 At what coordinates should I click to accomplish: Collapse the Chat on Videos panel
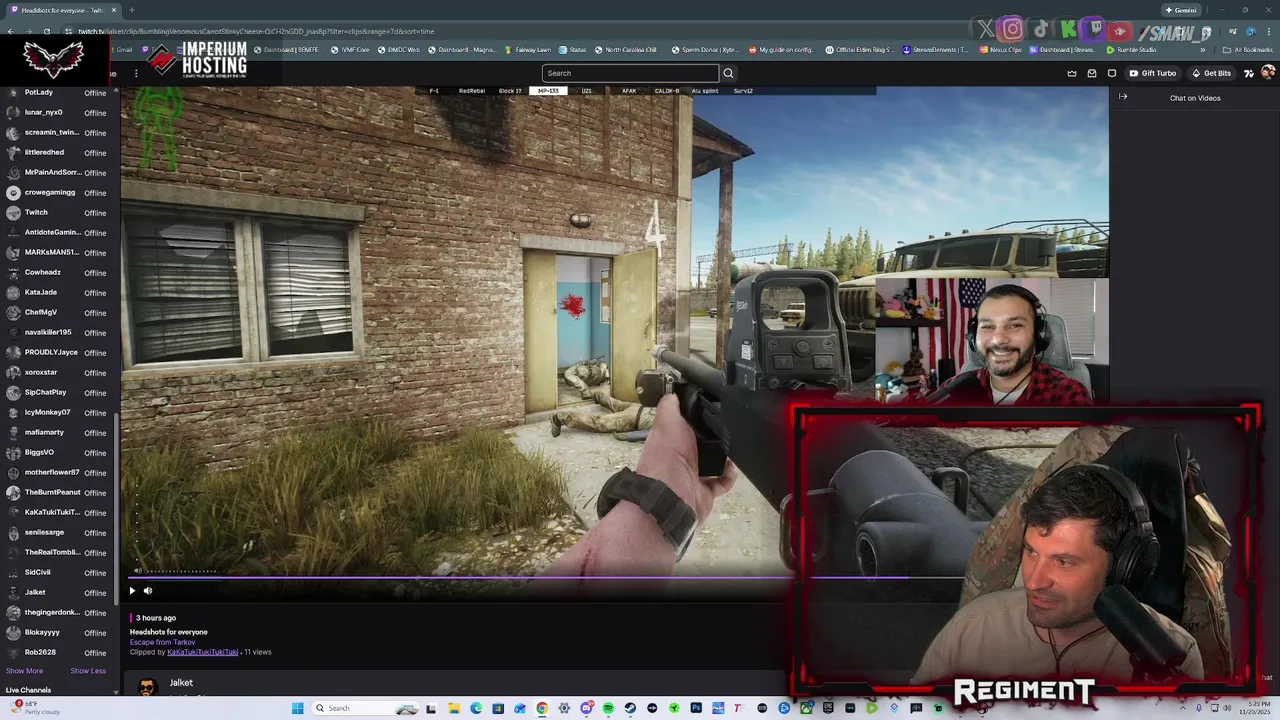pyautogui.click(x=1123, y=97)
